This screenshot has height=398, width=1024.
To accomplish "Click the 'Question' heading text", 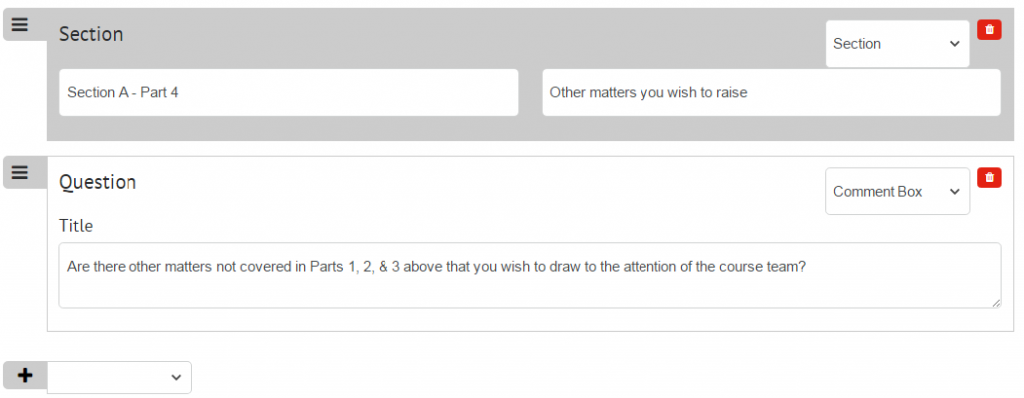I will tap(97, 182).
